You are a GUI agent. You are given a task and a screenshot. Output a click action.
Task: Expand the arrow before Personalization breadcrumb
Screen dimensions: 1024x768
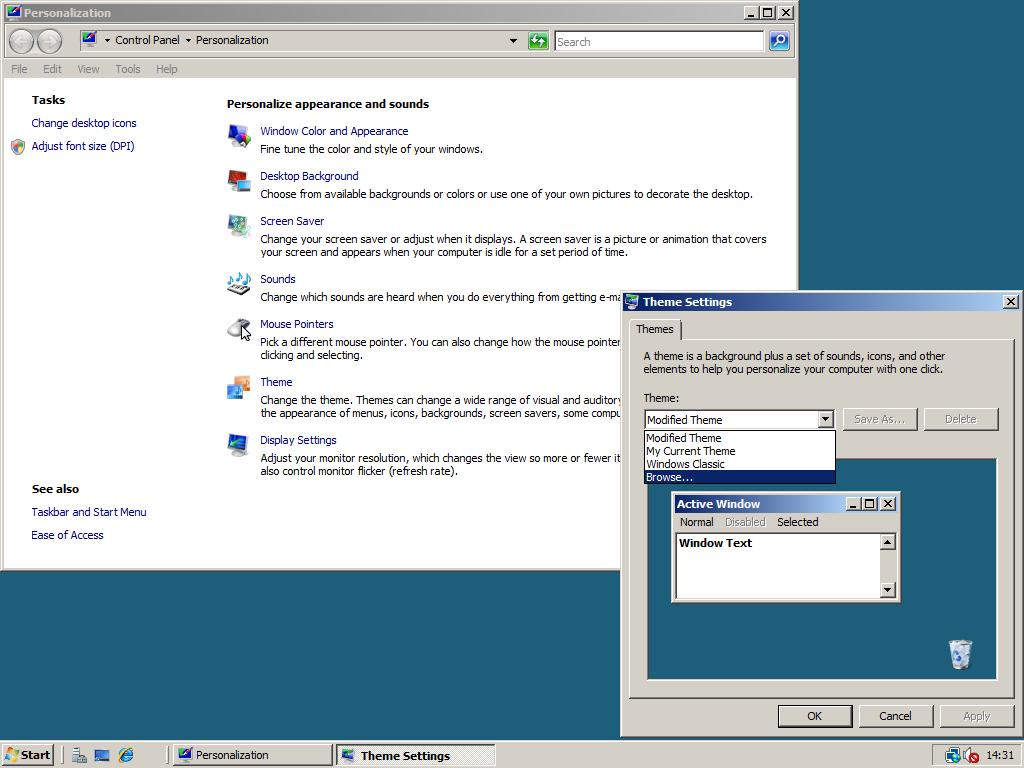[188, 40]
